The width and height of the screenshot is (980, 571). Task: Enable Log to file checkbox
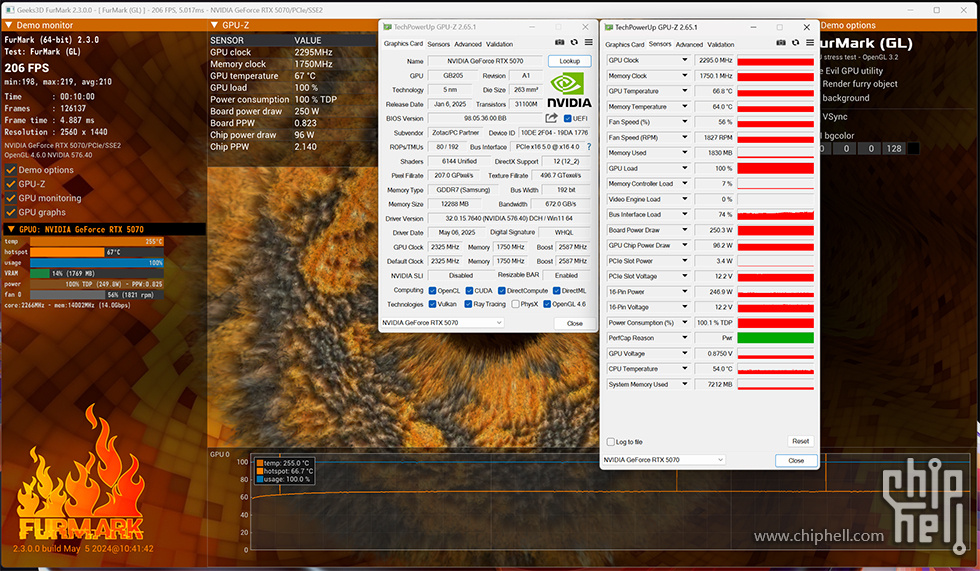click(x=611, y=442)
